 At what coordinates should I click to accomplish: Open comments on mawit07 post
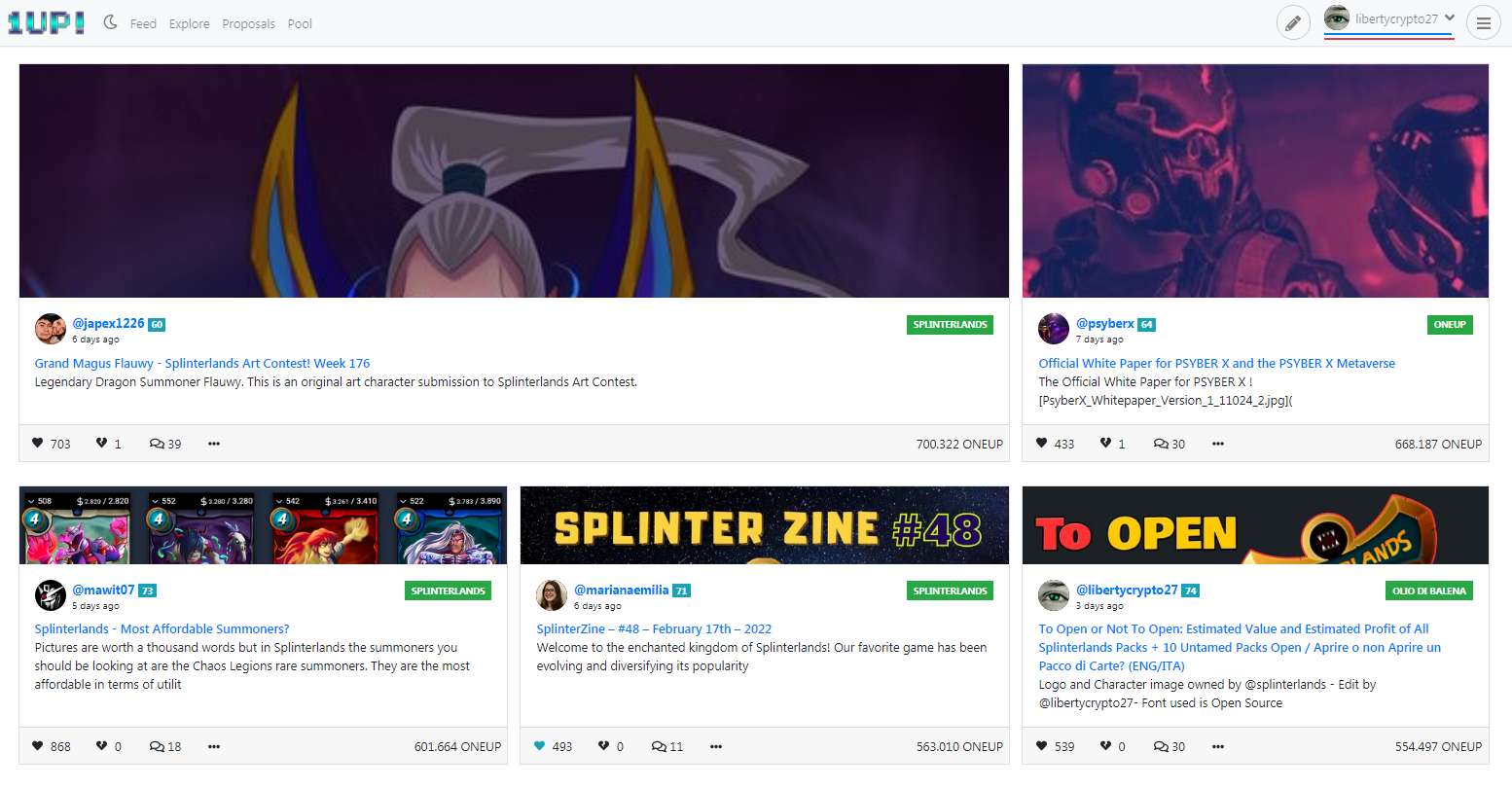165,746
